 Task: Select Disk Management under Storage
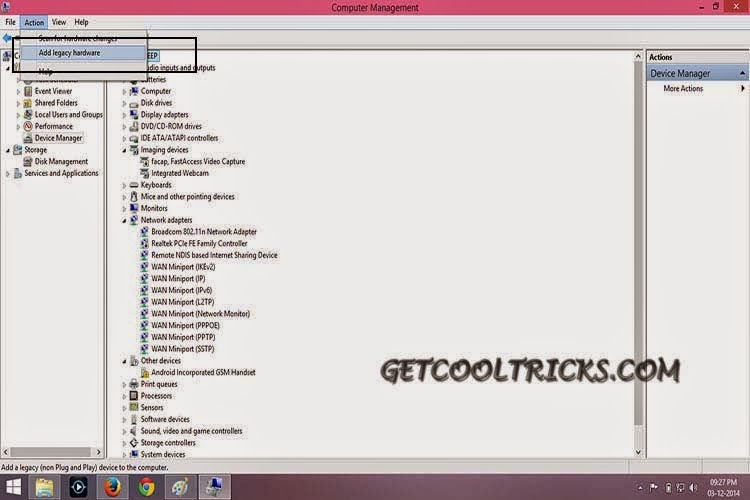pos(61,161)
